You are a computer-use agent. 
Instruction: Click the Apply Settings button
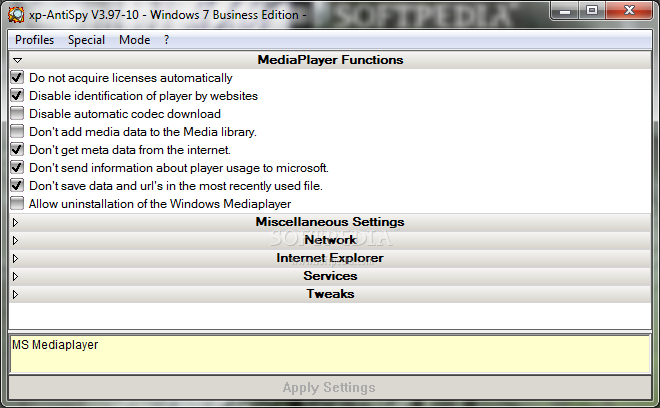click(330, 387)
